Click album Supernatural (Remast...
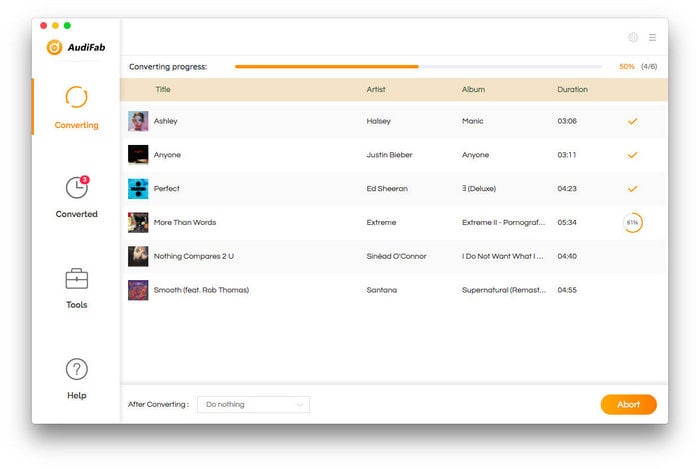 tap(504, 290)
